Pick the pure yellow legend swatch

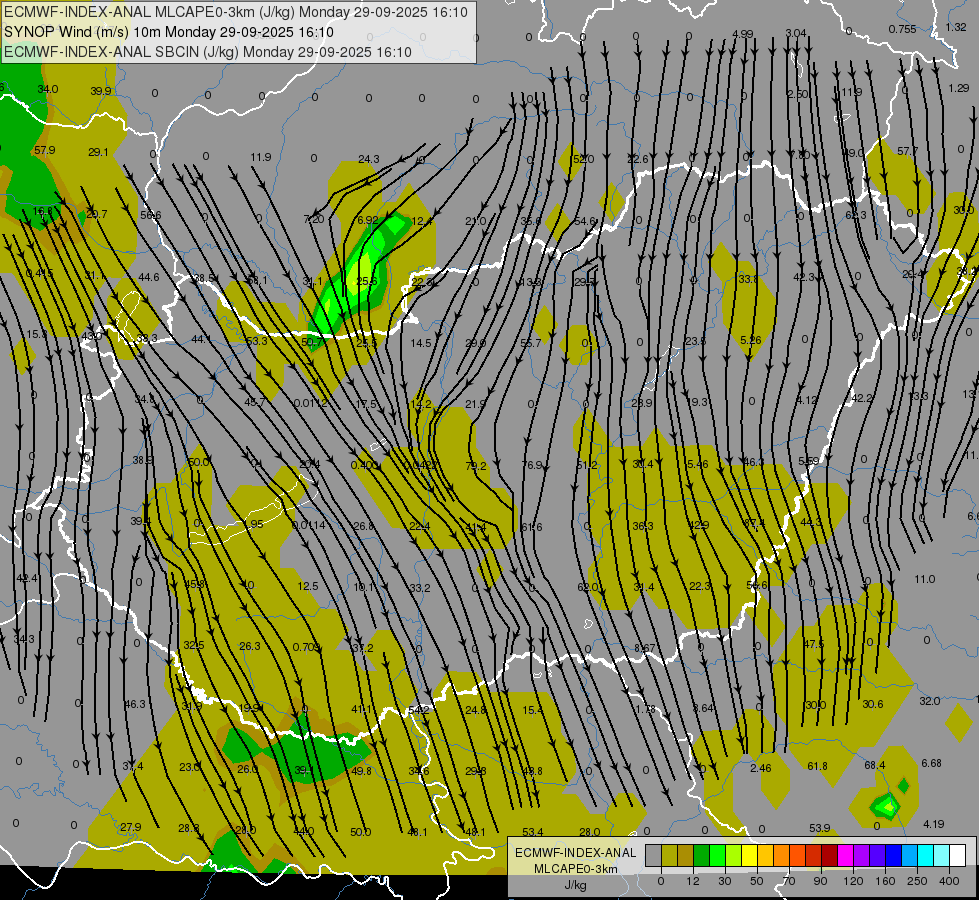click(x=750, y=855)
